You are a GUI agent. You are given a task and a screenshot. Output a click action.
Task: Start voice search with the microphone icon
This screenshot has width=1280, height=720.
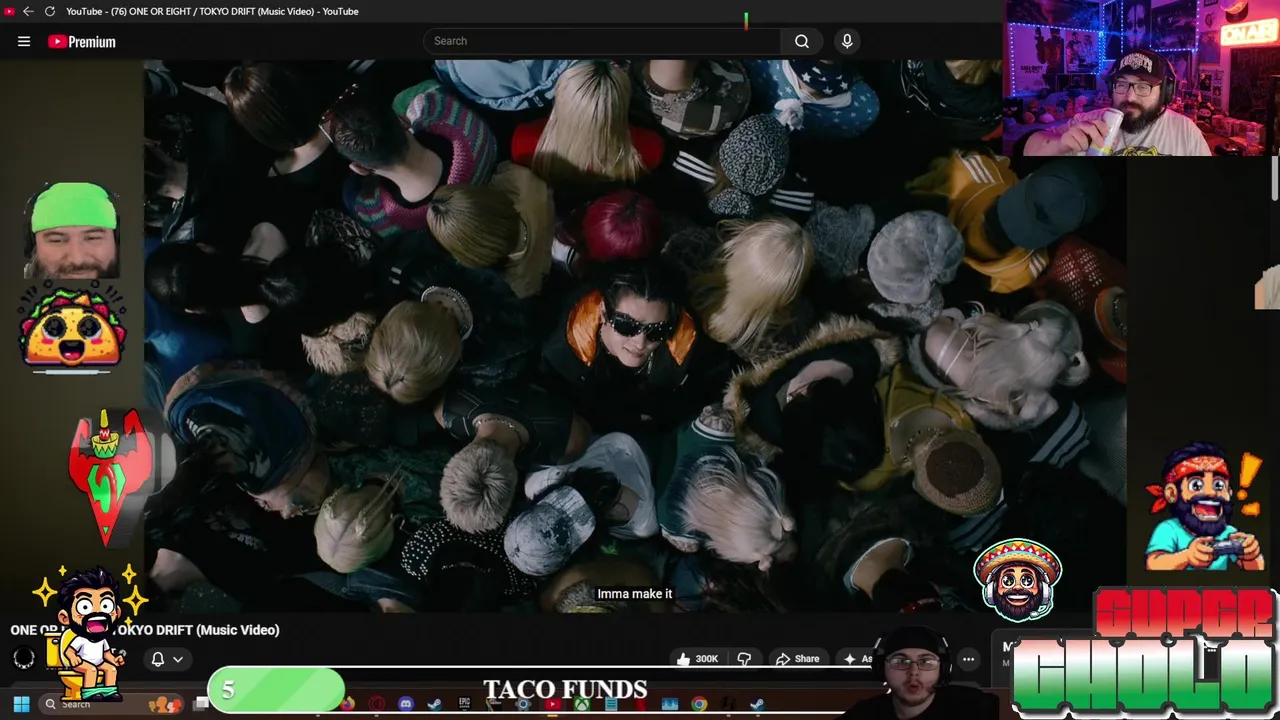847,41
